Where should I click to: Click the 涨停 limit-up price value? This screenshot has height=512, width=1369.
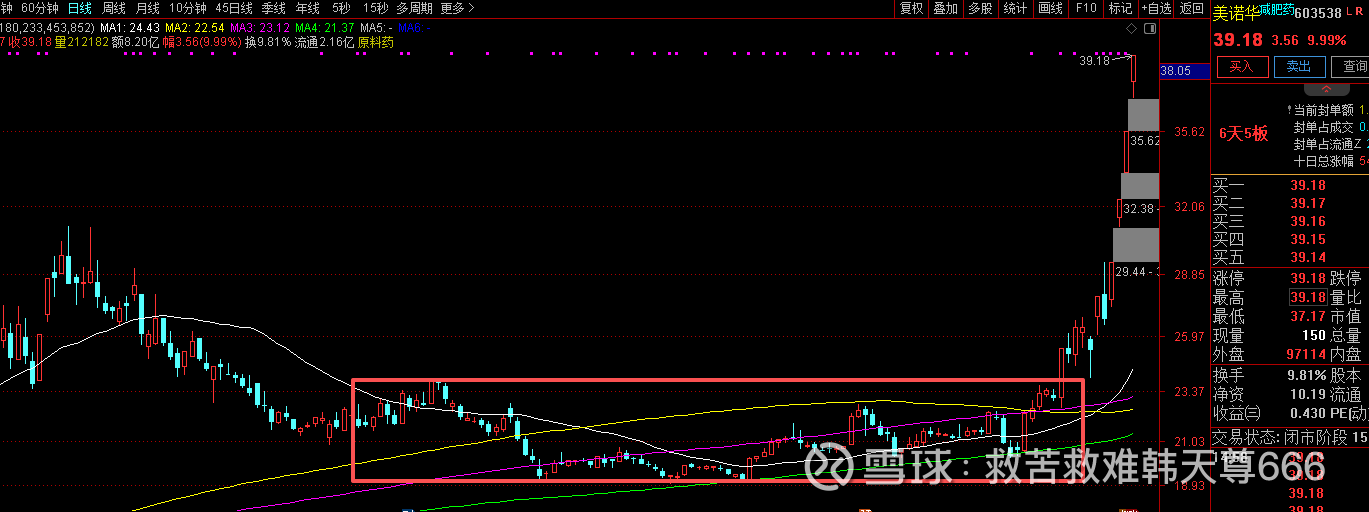[x=1307, y=278]
